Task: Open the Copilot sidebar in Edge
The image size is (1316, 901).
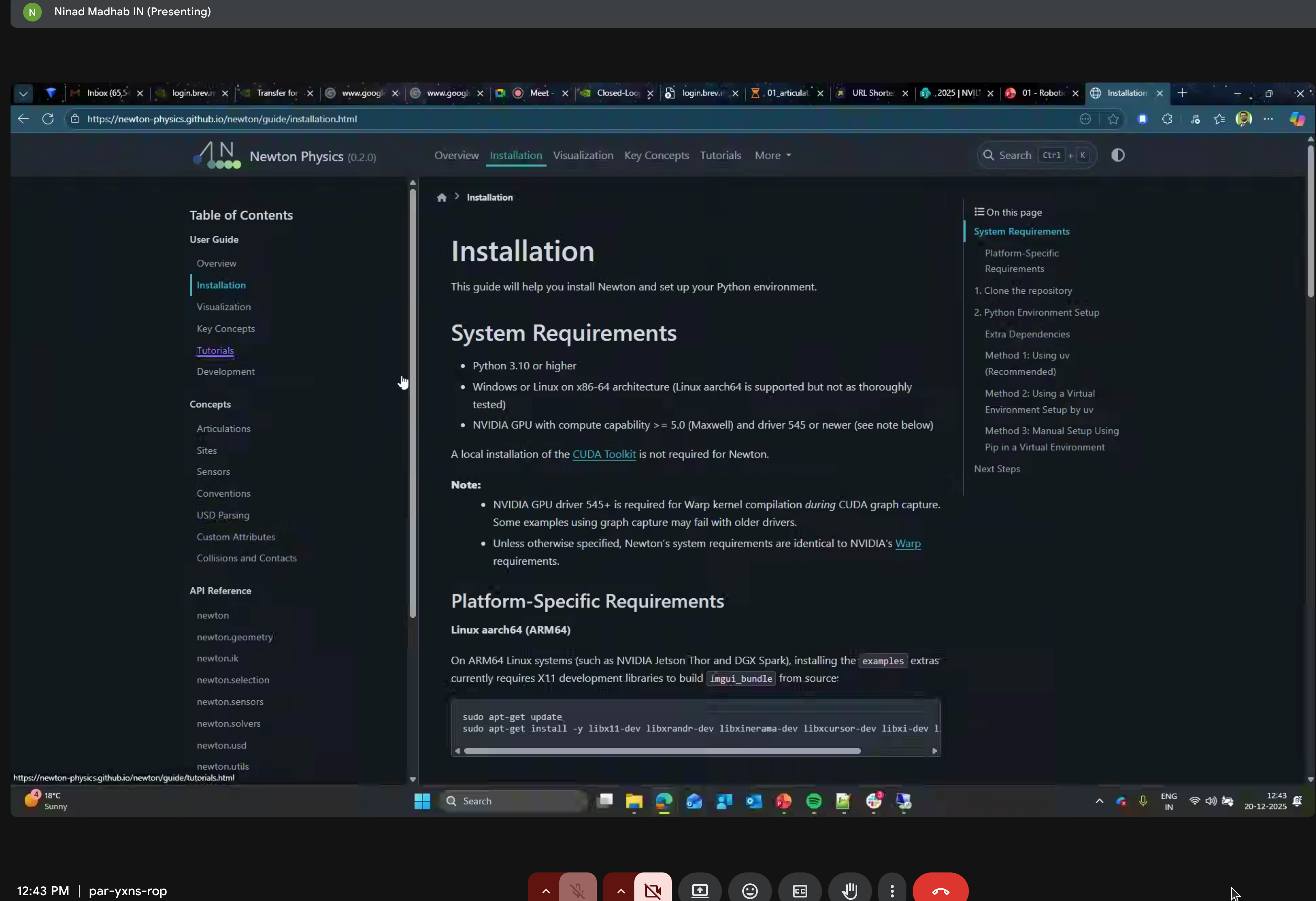Action: click(x=1297, y=119)
